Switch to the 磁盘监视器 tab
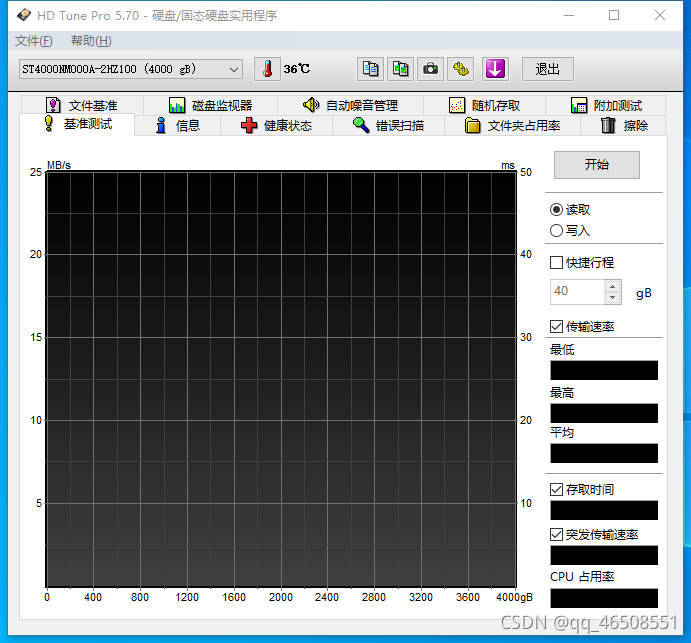691x643 pixels. click(211, 105)
